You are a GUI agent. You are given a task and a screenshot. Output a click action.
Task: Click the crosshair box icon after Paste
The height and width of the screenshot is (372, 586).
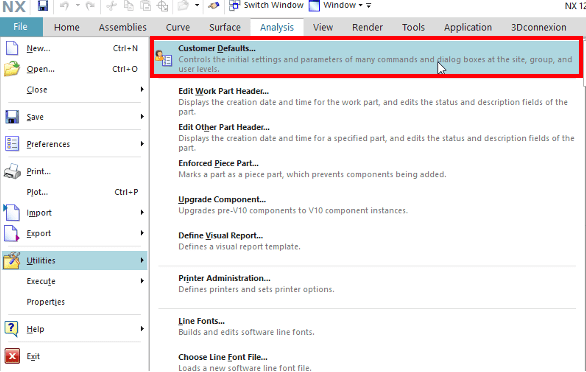pos(162,6)
